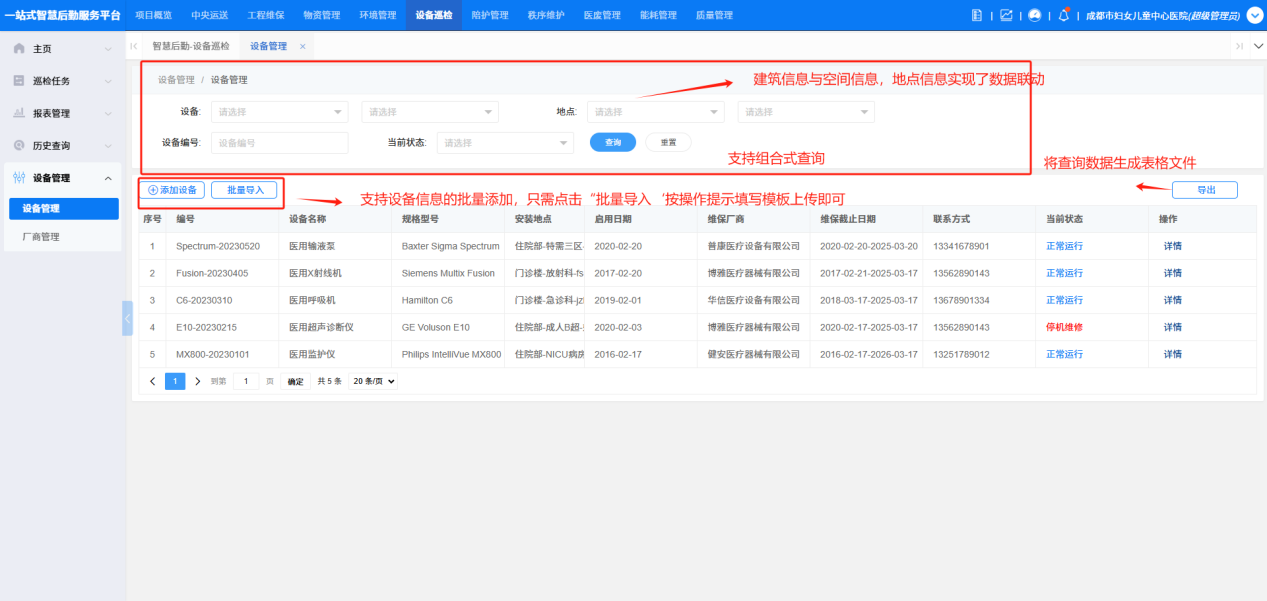Select 秩序维护 in top navigation
Image resolution: width=1267 pixels, height=601 pixels.
pyautogui.click(x=546, y=15)
